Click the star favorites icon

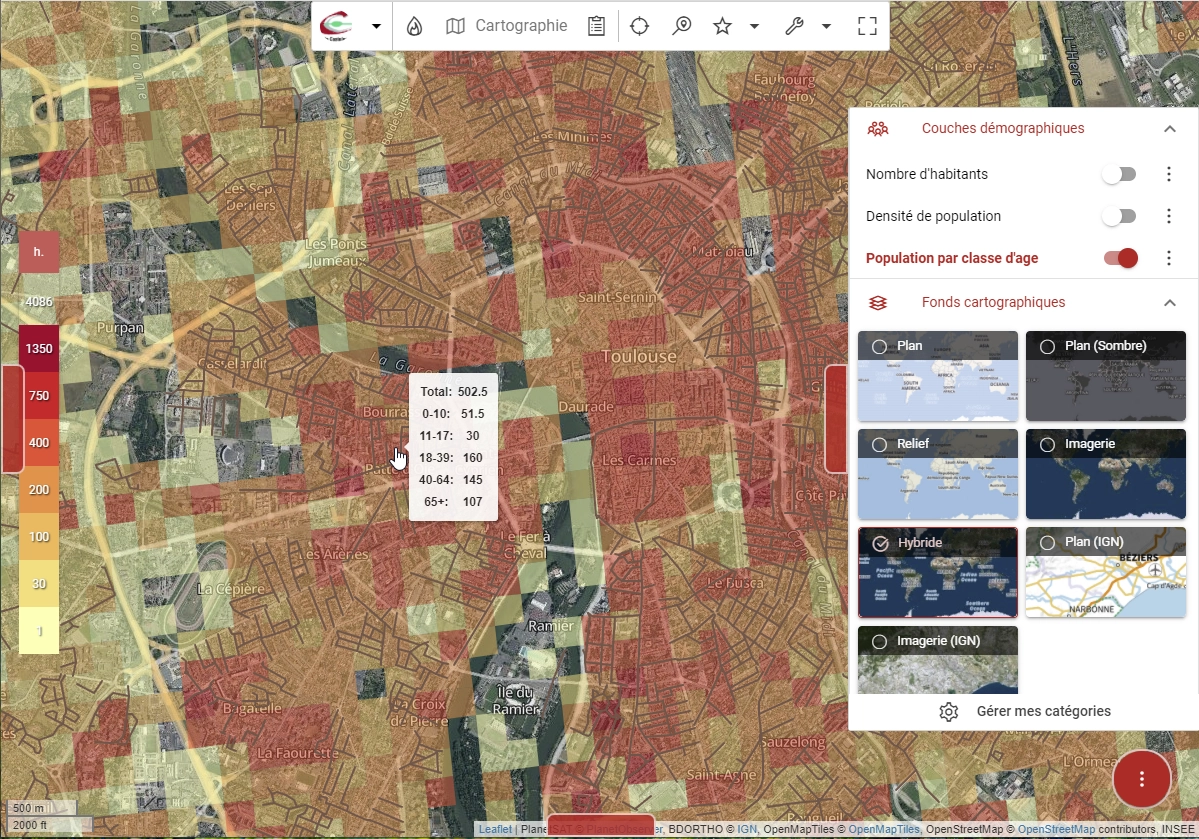pyautogui.click(x=722, y=26)
